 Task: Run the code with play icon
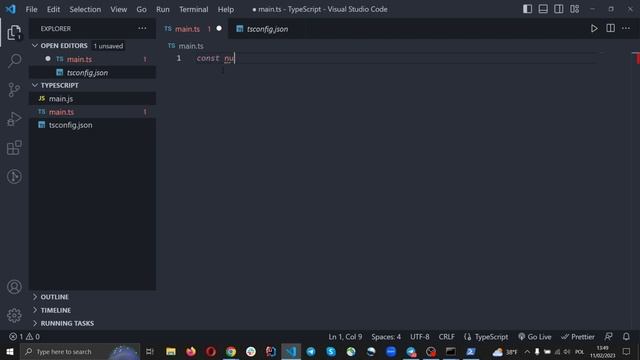point(594,29)
